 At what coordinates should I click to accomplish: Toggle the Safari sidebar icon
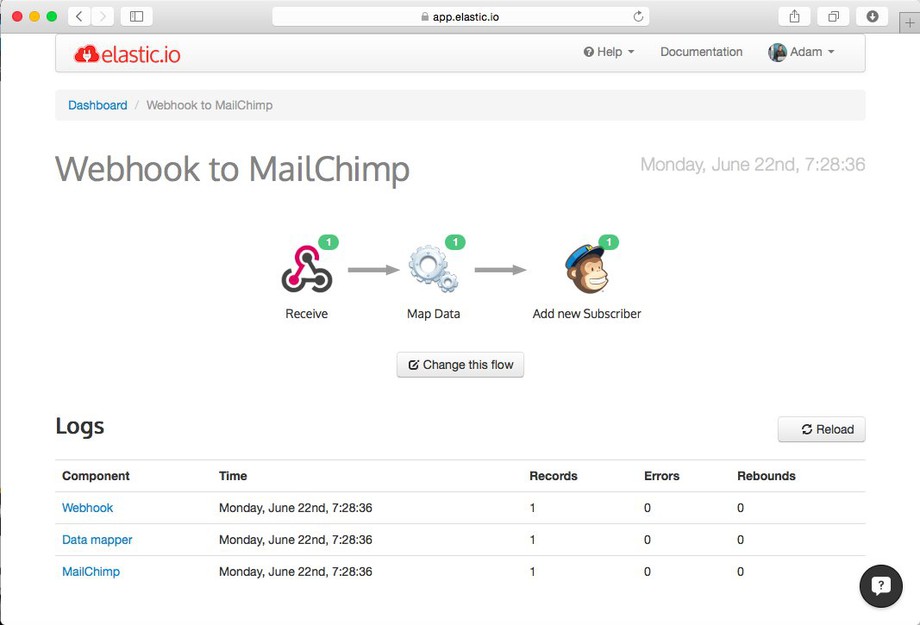(x=136, y=16)
